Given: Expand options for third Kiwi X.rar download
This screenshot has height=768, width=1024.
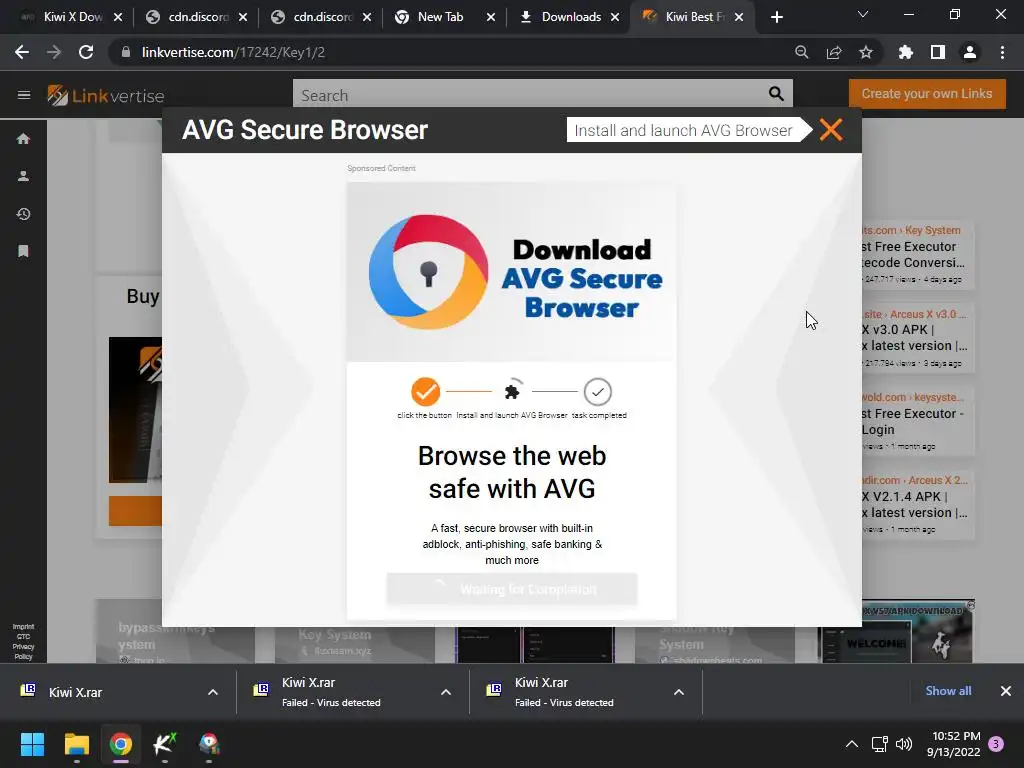Looking at the screenshot, I should tap(679, 692).
